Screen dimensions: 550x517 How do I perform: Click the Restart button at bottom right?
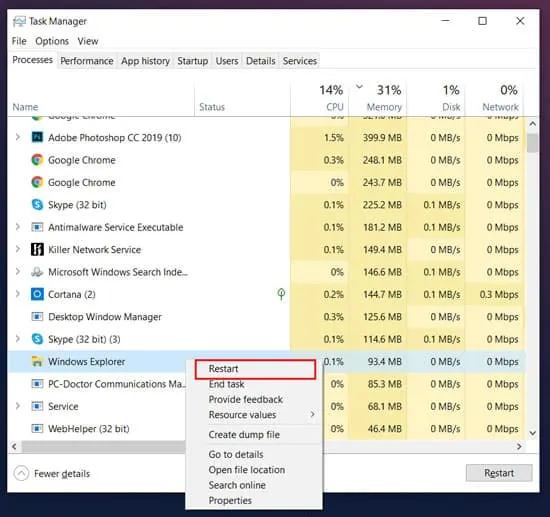499,473
